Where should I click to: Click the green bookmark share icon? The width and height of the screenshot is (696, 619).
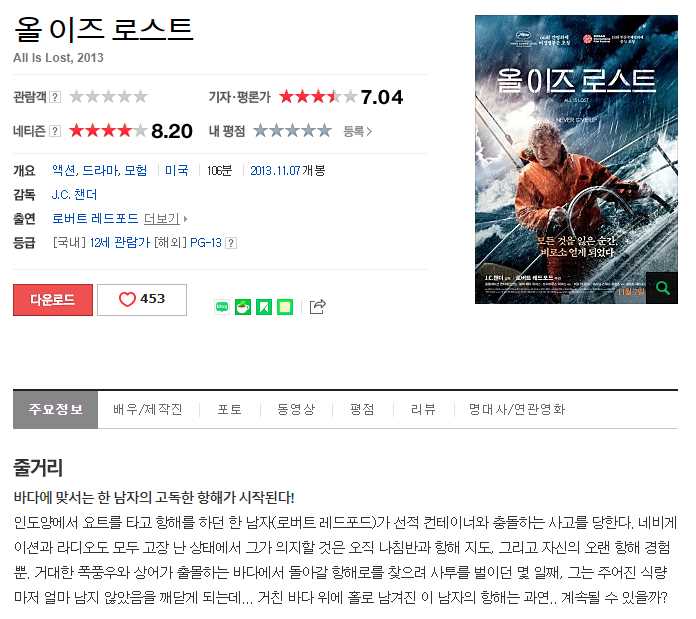pyautogui.click(x=264, y=307)
